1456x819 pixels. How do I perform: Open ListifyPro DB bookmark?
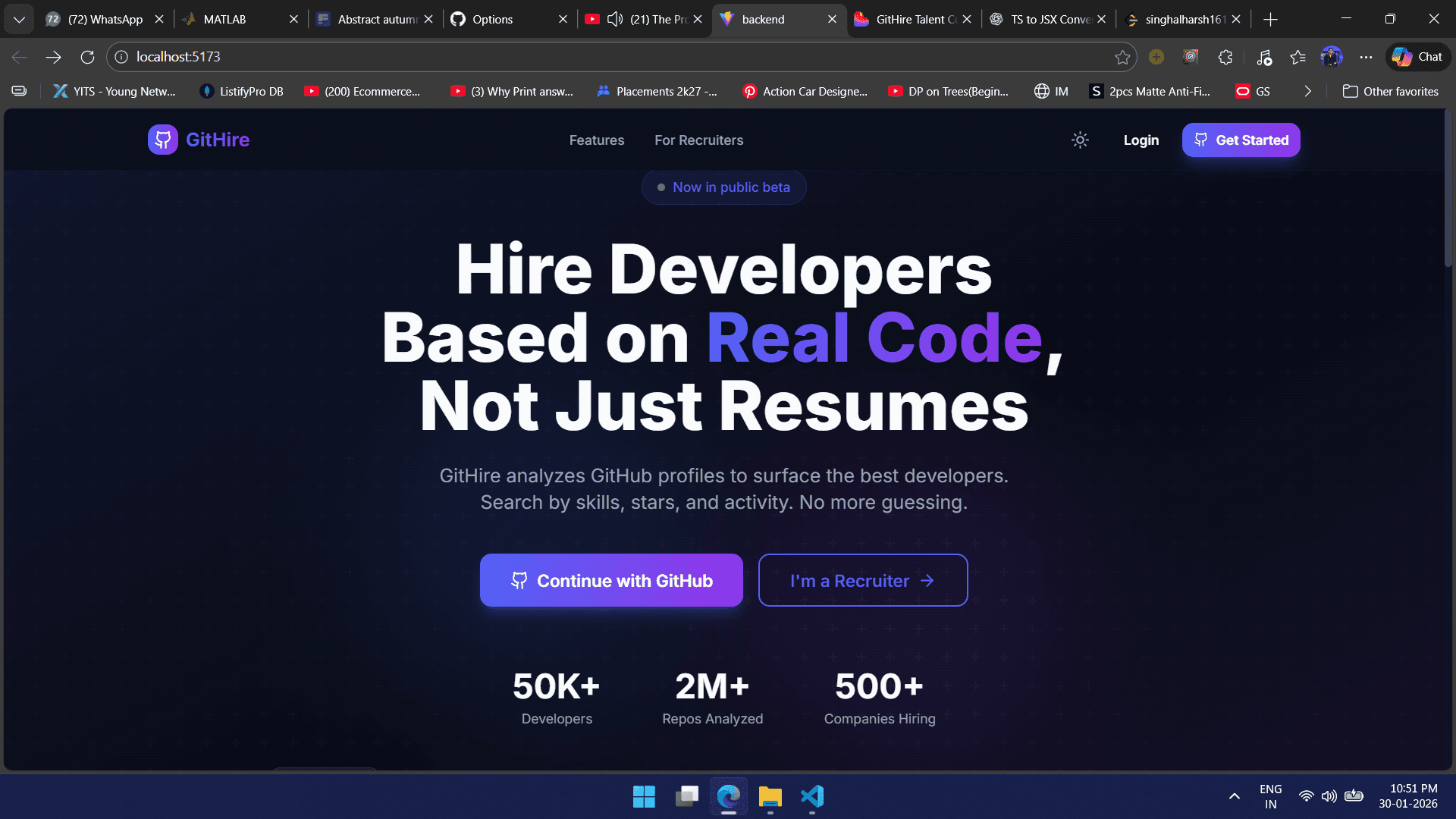[x=241, y=92]
